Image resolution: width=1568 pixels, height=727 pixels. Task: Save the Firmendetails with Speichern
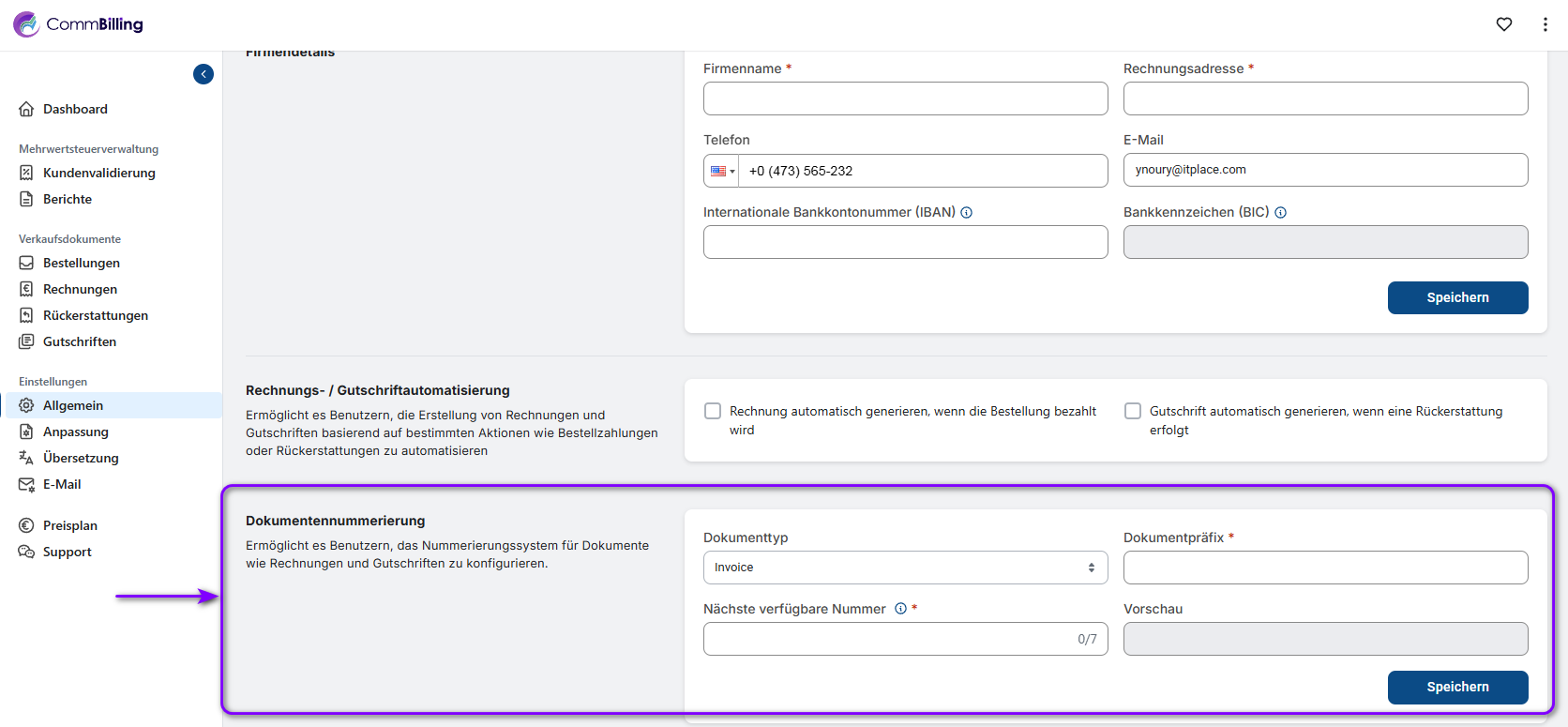pyautogui.click(x=1457, y=297)
